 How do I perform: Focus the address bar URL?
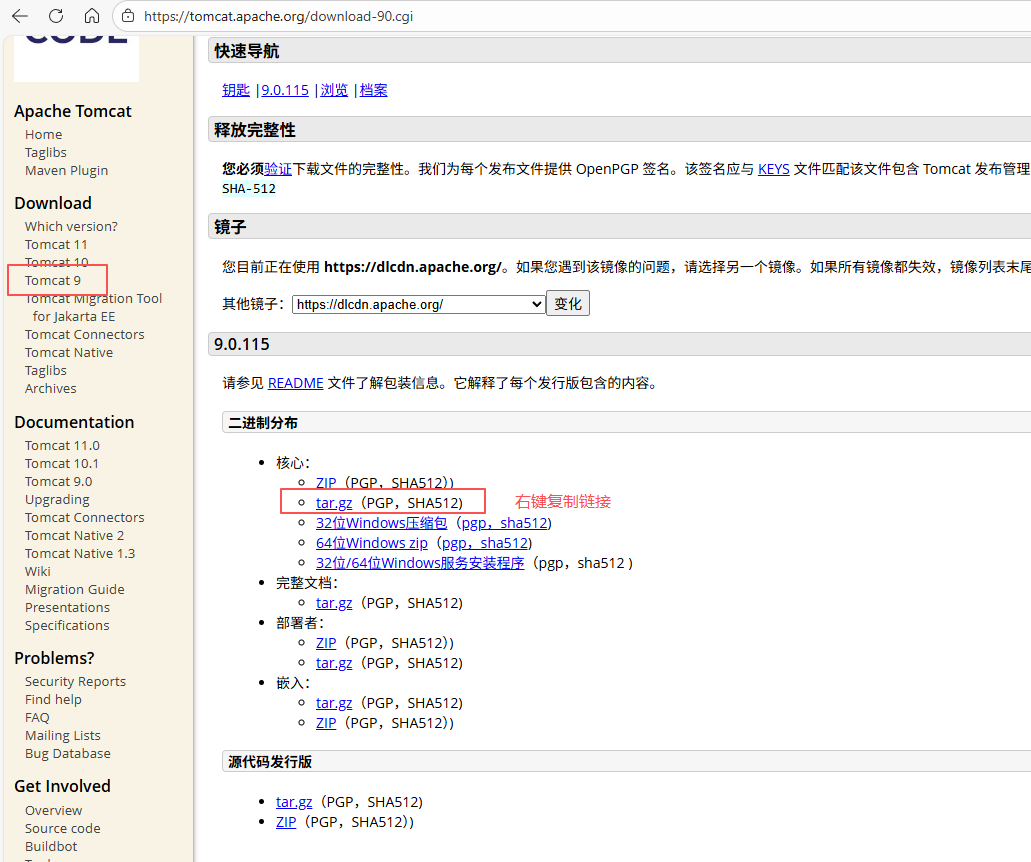(x=279, y=16)
